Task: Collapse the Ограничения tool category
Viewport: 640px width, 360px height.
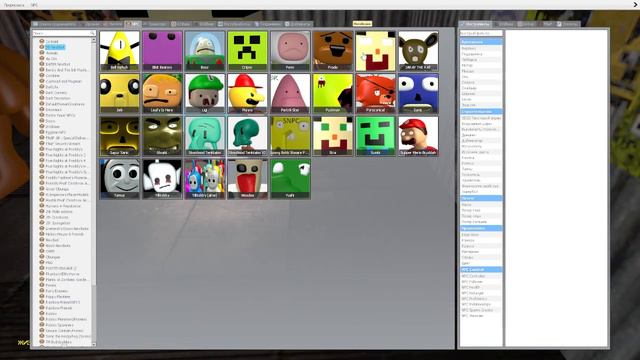Action: coord(481,42)
